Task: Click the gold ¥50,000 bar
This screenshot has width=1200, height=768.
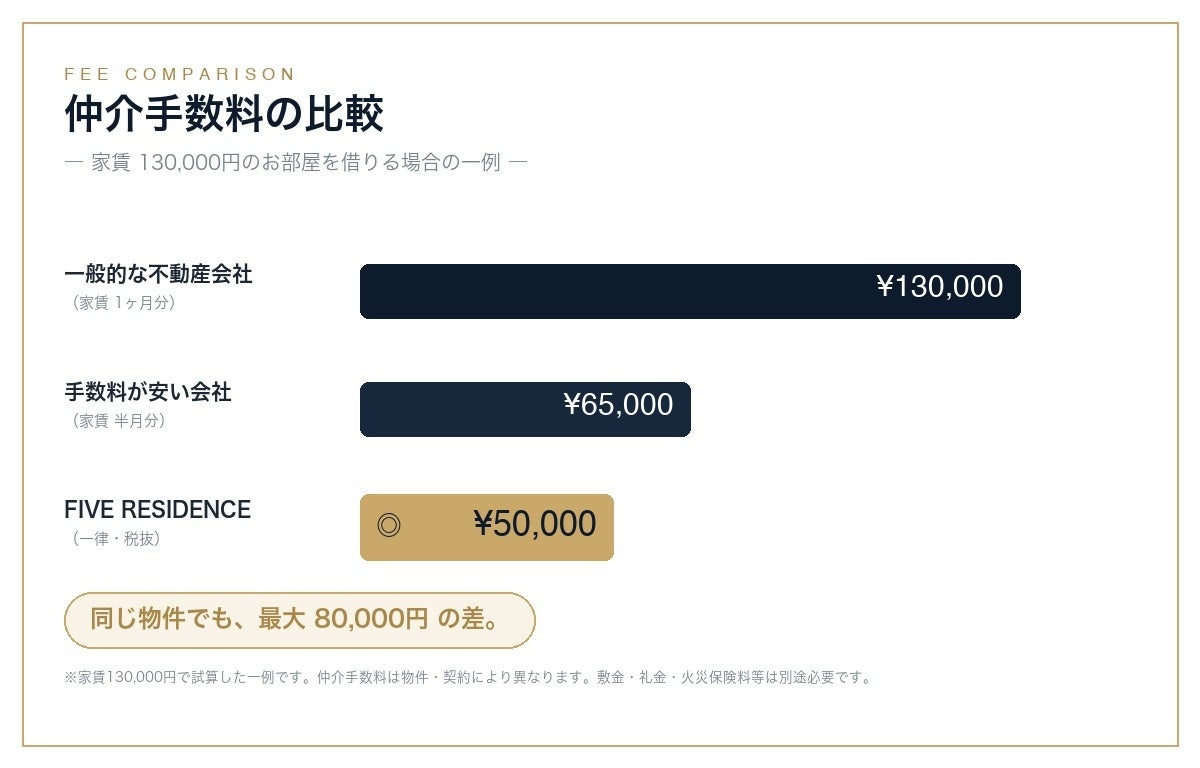Action: tap(487, 527)
